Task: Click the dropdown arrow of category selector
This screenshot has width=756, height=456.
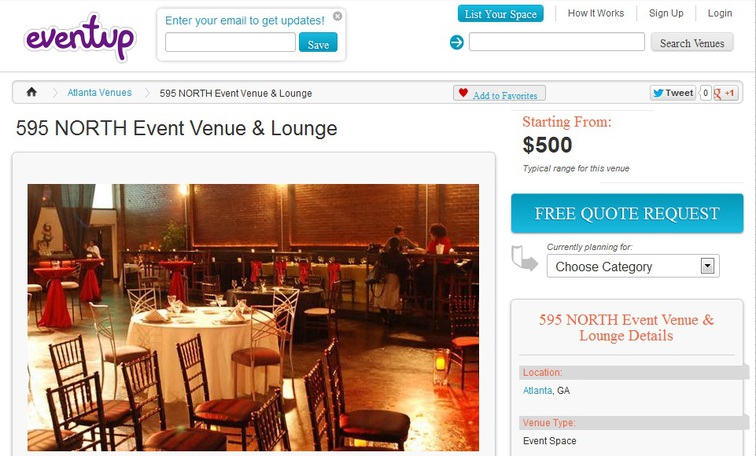Action: coord(707,266)
